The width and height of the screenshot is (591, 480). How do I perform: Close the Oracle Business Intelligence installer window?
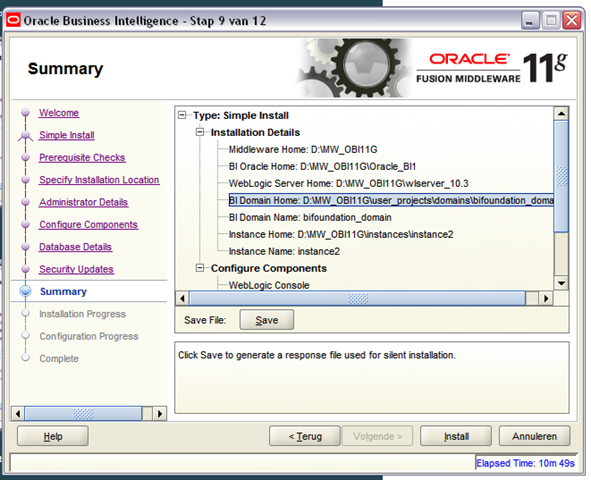572,20
